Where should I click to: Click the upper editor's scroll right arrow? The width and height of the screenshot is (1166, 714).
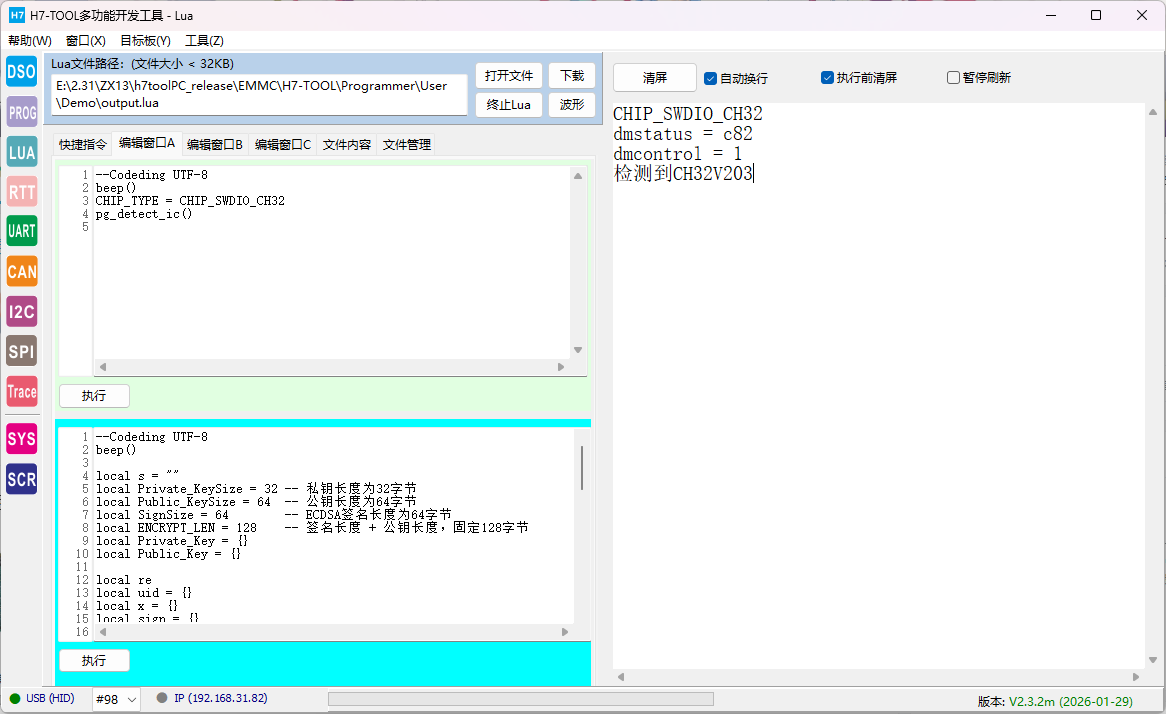point(561,367)
